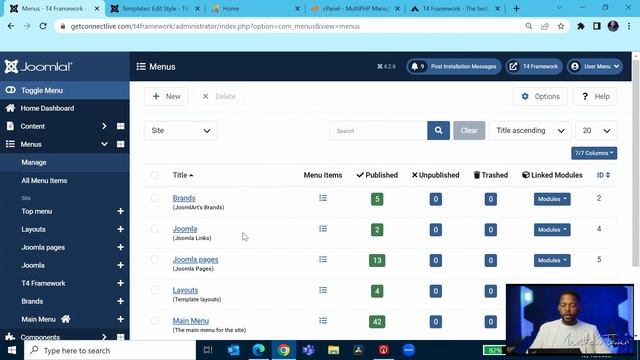
Task: Add new item to T4 Framework menu
Action: point(120,283)
